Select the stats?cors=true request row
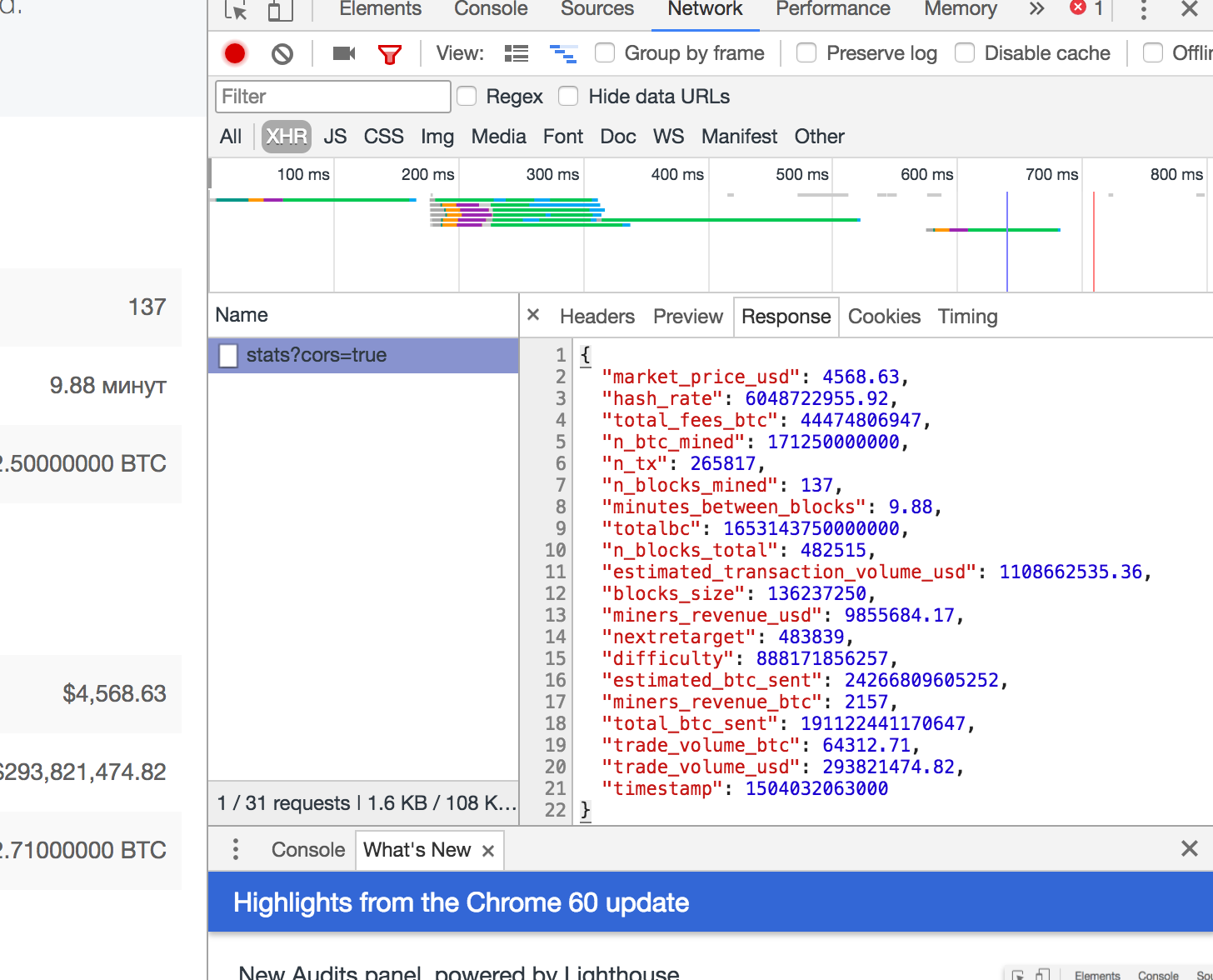This screenshot has height=980, width=1213. pos(363,355)
